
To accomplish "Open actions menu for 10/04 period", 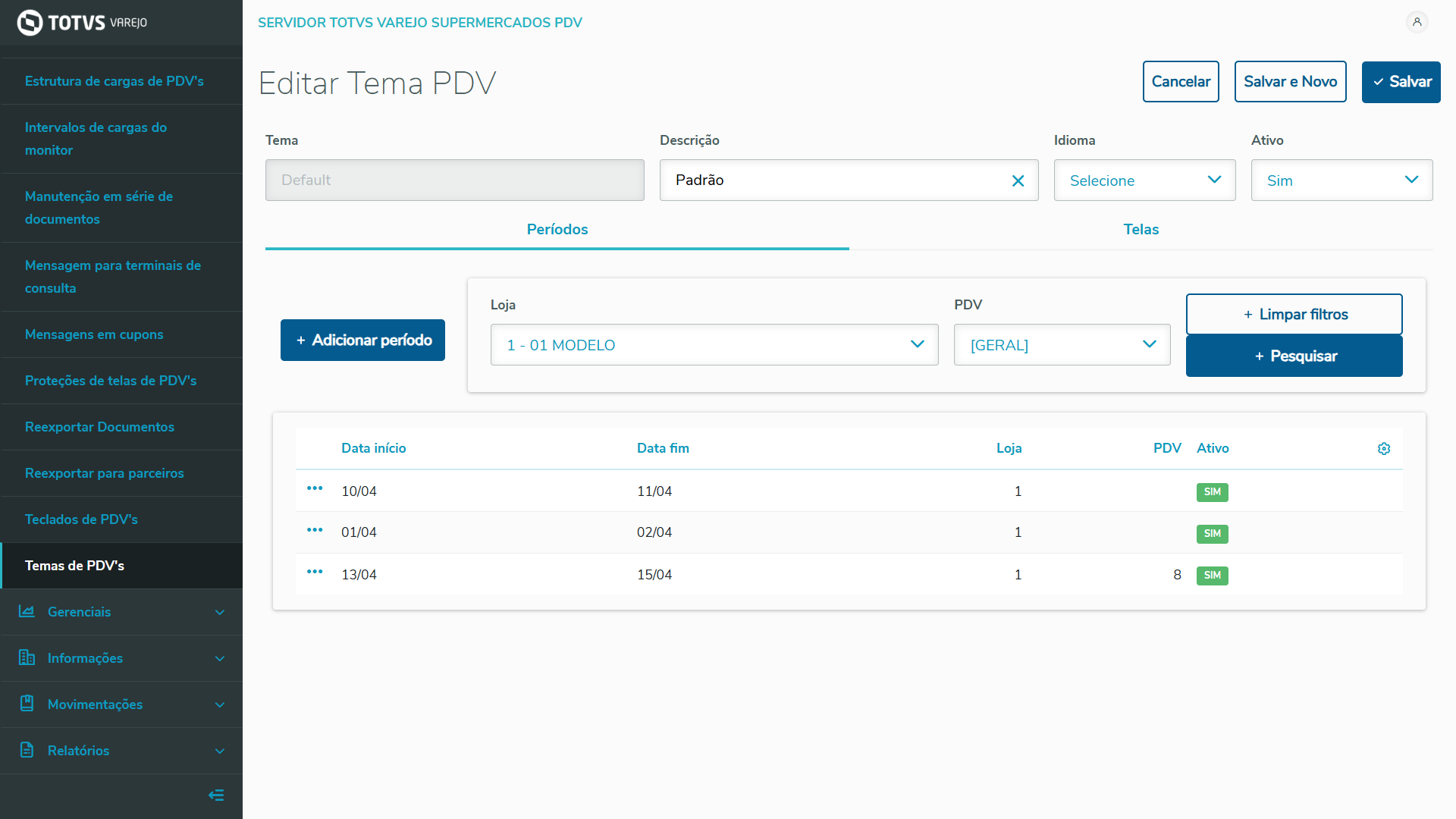I will pos(315,488).
